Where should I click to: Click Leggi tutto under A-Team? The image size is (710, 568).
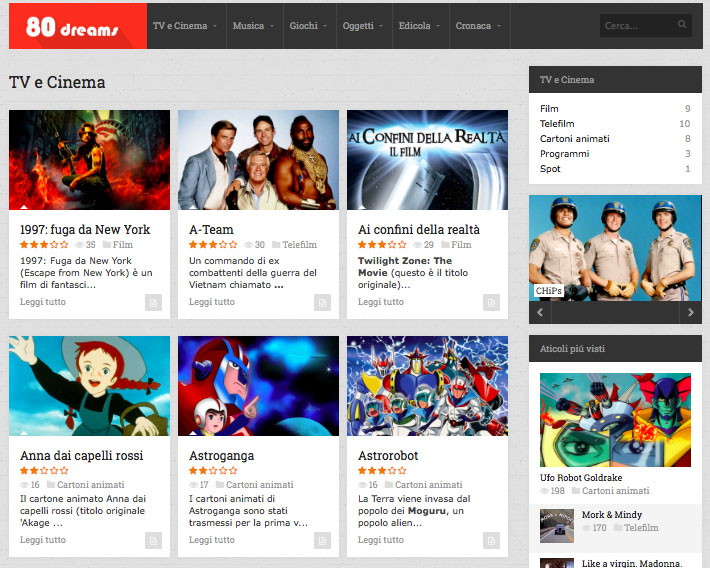[x=211, y=302]
